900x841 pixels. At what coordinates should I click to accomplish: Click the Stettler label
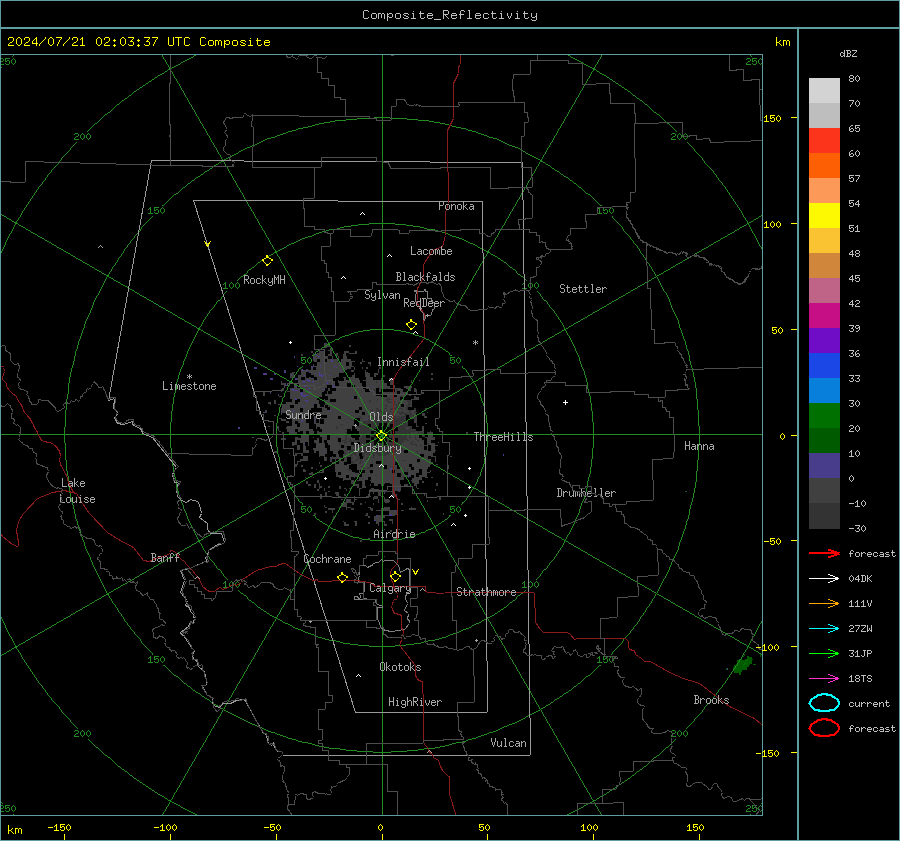click(583, 289)
